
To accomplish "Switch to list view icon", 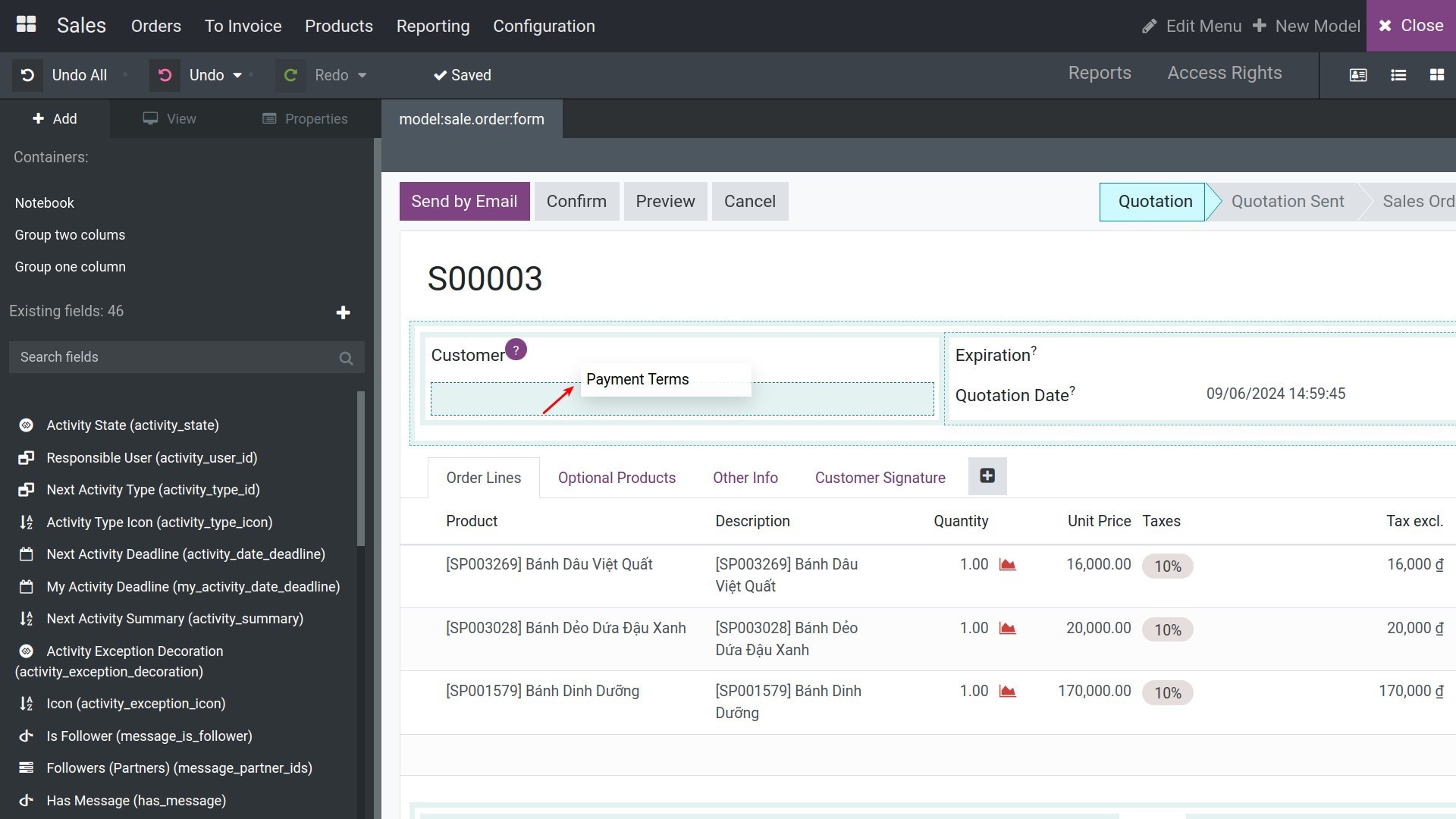I will 1398,75.
